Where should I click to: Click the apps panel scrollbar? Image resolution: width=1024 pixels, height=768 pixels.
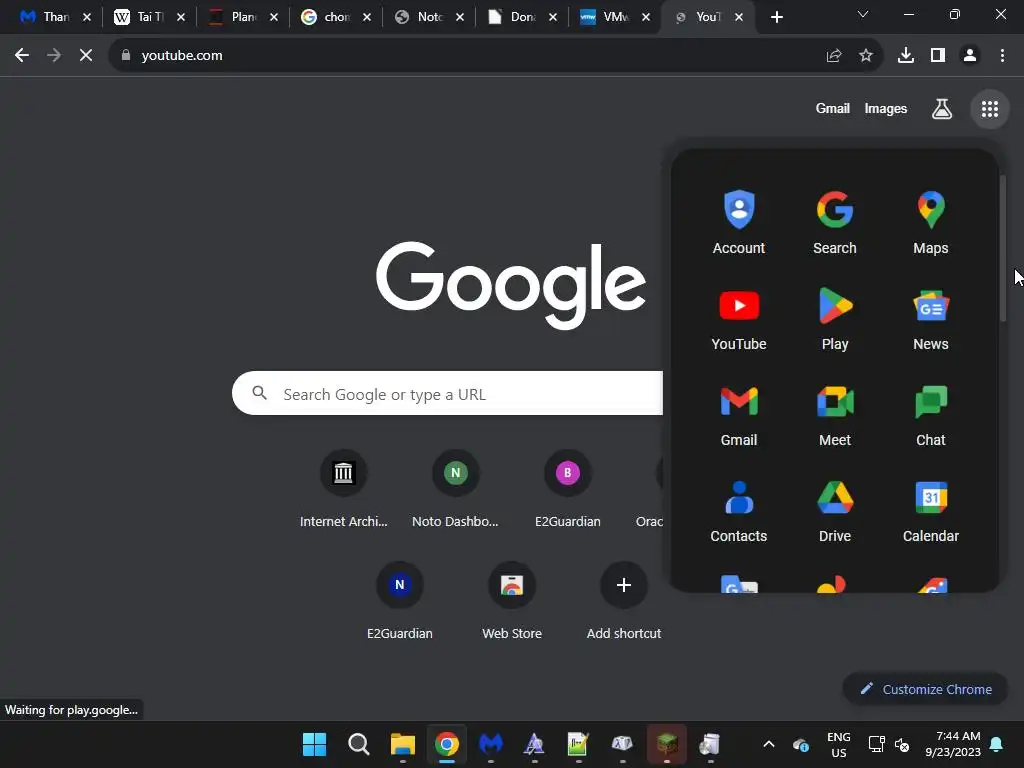(x=1003, y=248)
